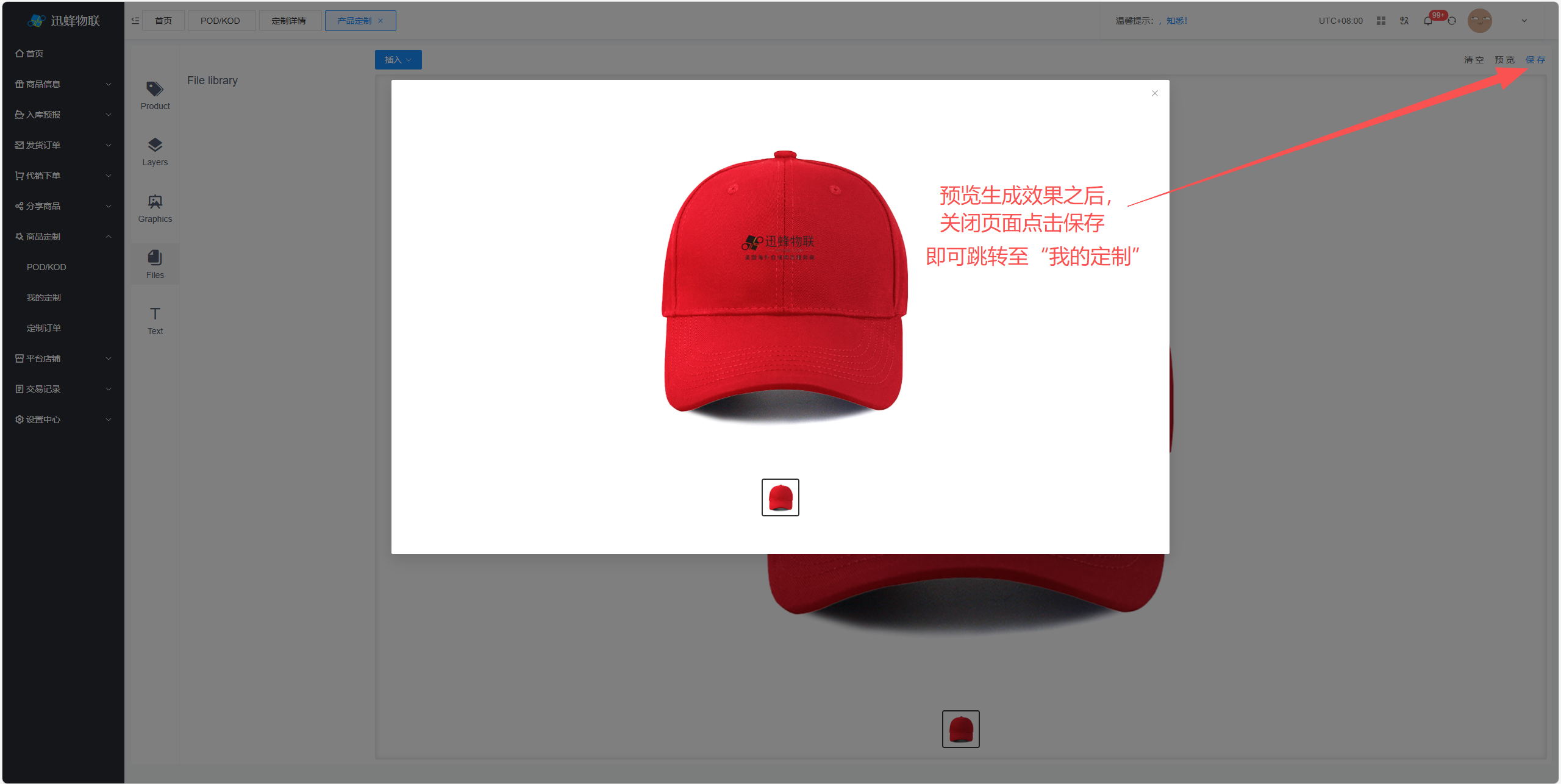Select the Text tool icon
The image size is (1561, 784).
(x=155, y=314)
